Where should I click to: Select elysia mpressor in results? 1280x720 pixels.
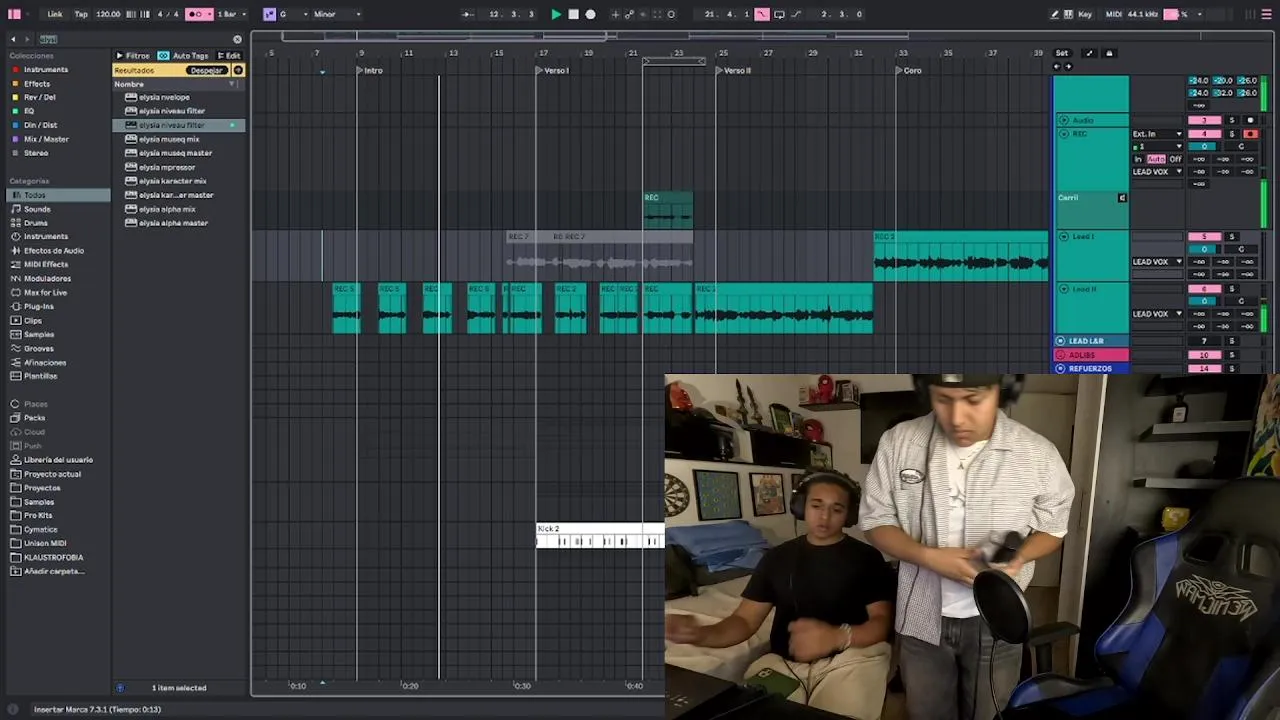[x=167, y=167]
